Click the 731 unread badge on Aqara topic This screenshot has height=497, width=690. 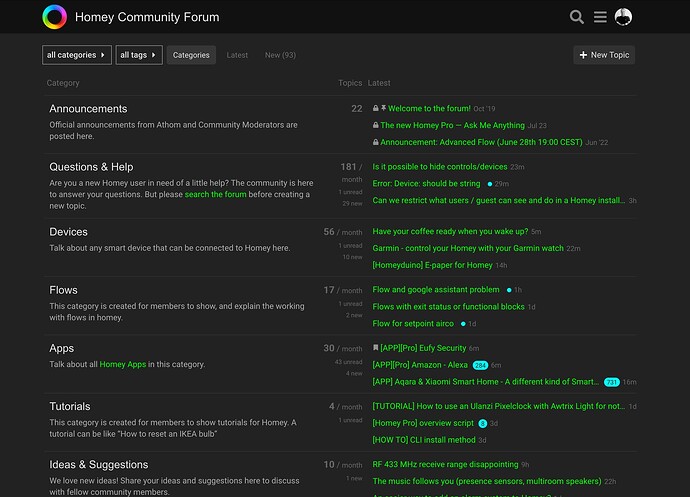pyautogui.click(x=612, y=382)
